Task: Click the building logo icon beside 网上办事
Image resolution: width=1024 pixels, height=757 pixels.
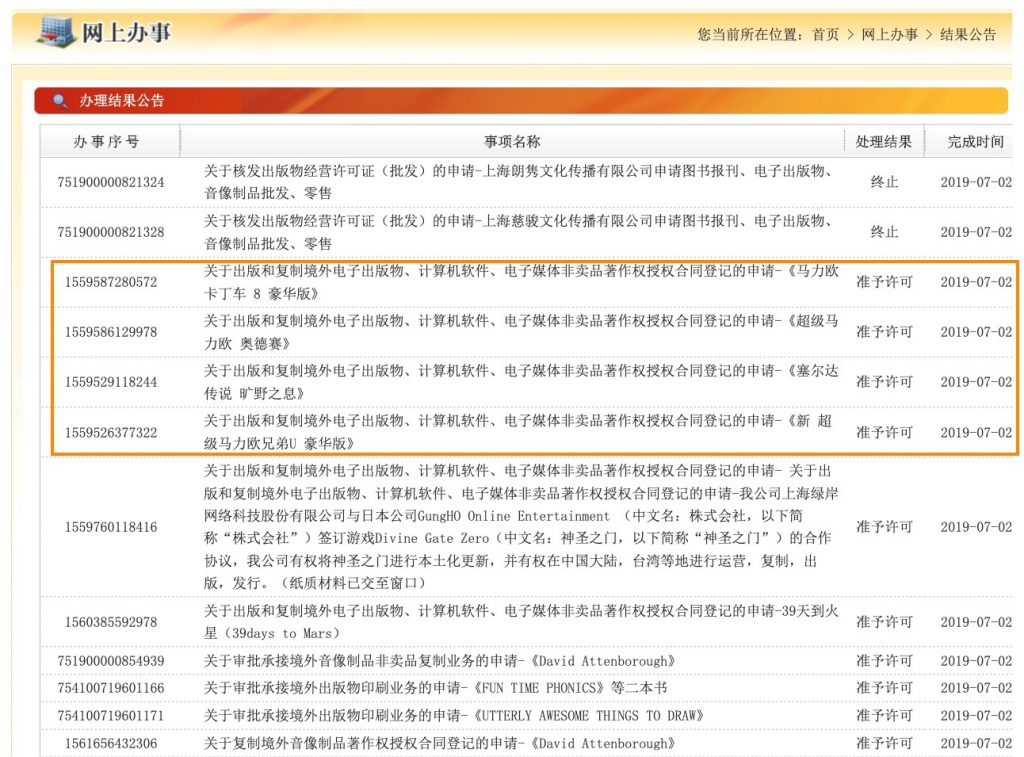Action: pyautogui.click(x=56, y=31)
